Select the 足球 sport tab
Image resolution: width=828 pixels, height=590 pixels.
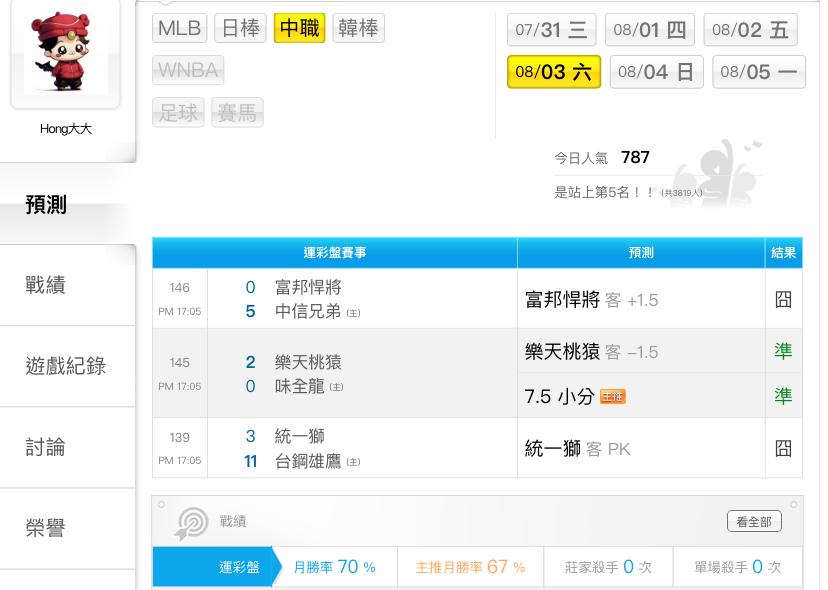178,112
